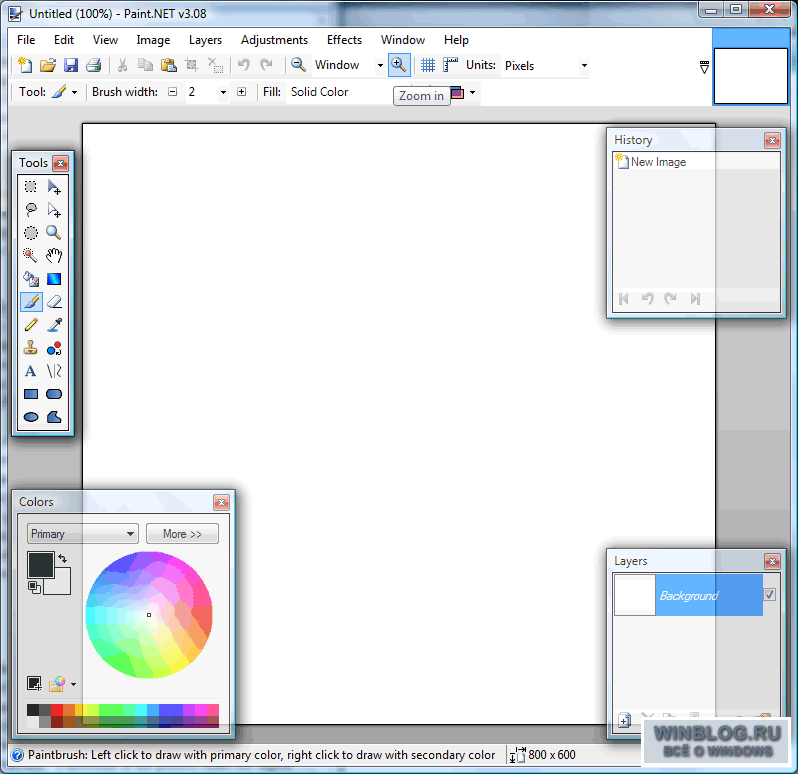Add new layer button in Layers panel
The image size is (798, 774).
pos(624,720)
